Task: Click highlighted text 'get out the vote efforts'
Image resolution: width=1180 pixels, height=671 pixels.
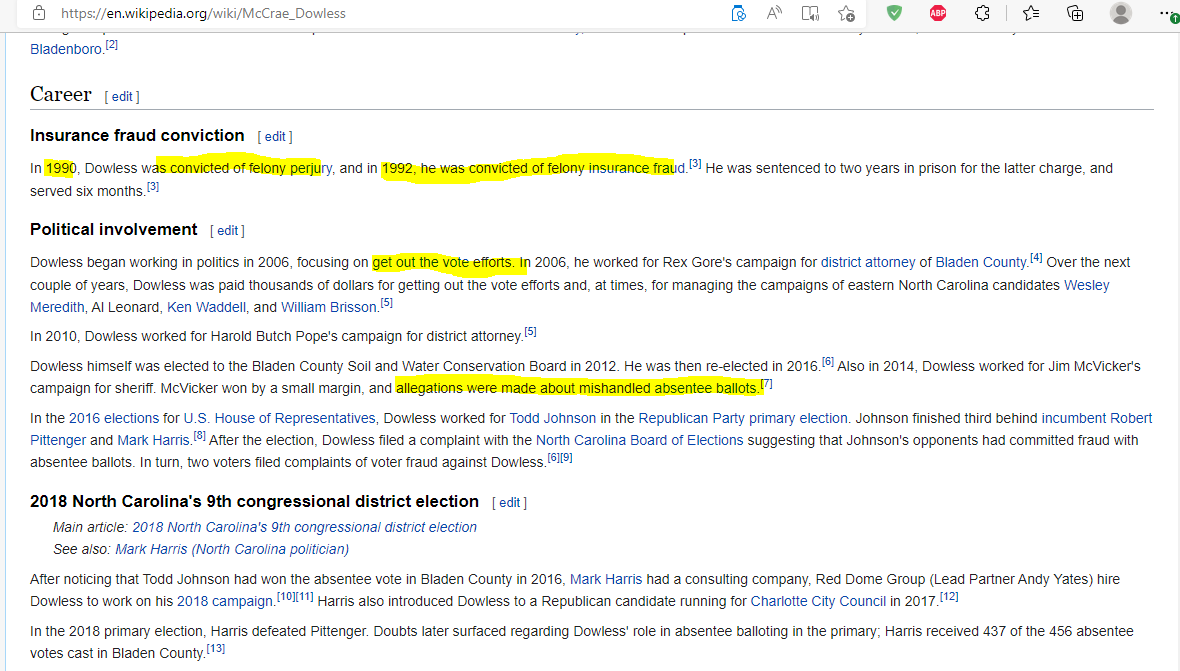Action: click(442, 262)
